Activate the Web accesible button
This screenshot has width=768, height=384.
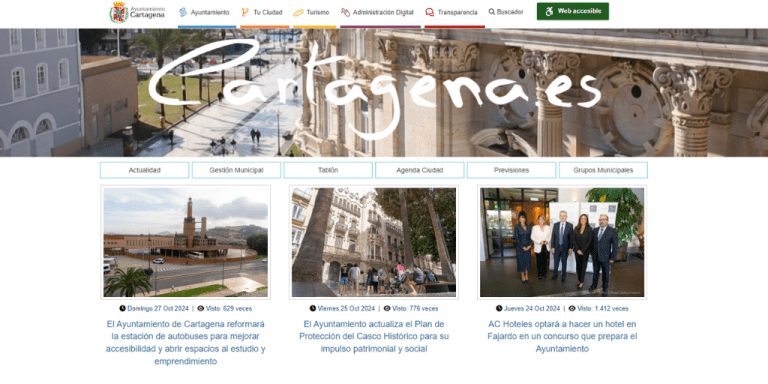pos(573,11)
